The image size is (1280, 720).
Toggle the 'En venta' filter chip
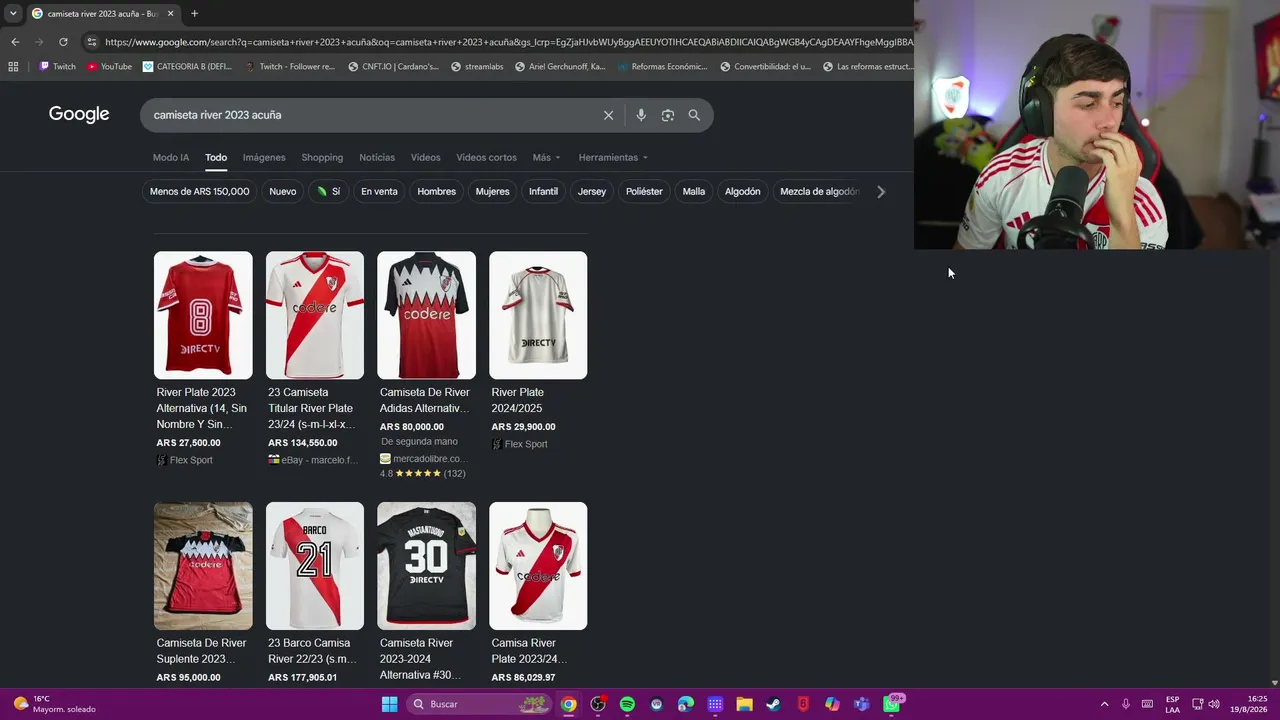[x=379, y=191]
